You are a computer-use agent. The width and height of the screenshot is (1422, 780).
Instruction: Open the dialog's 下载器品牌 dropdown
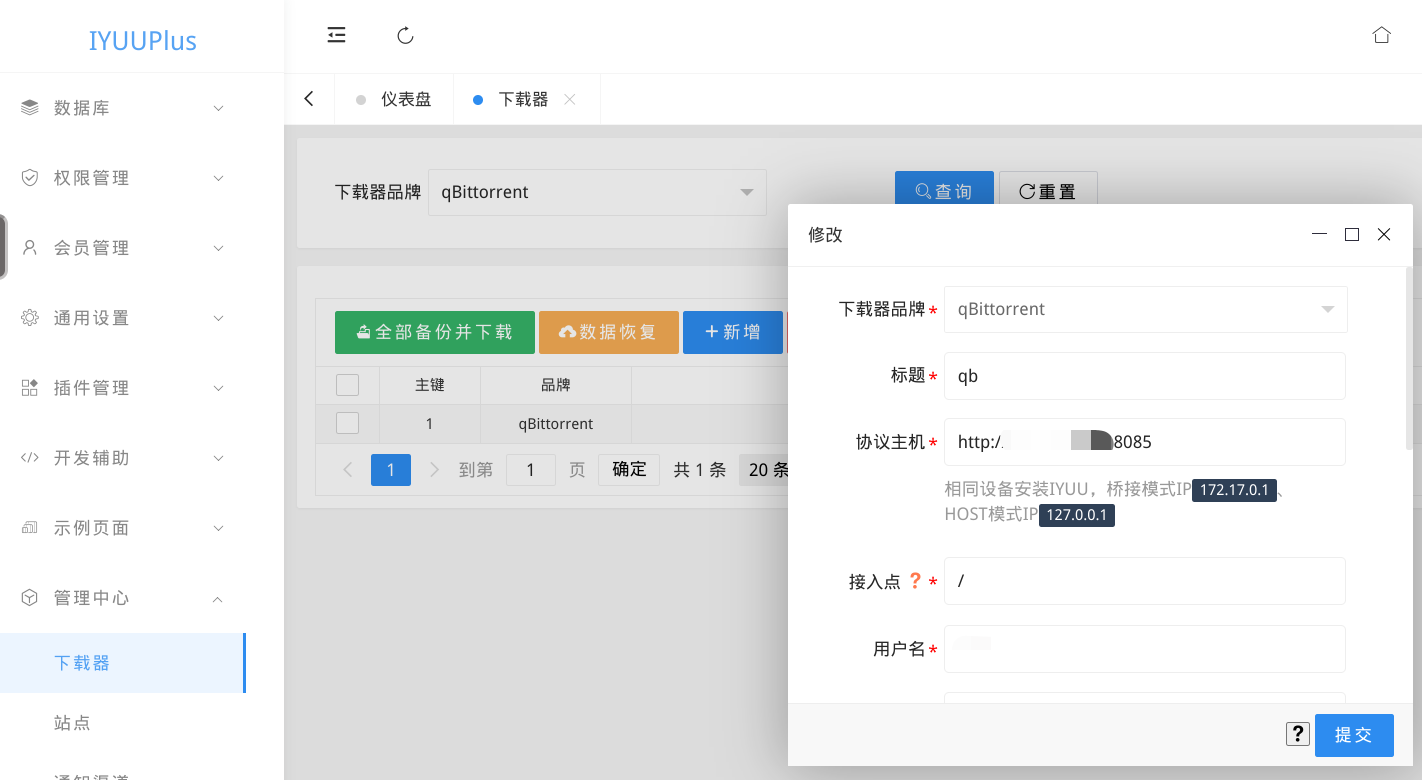click(1146, 309)
